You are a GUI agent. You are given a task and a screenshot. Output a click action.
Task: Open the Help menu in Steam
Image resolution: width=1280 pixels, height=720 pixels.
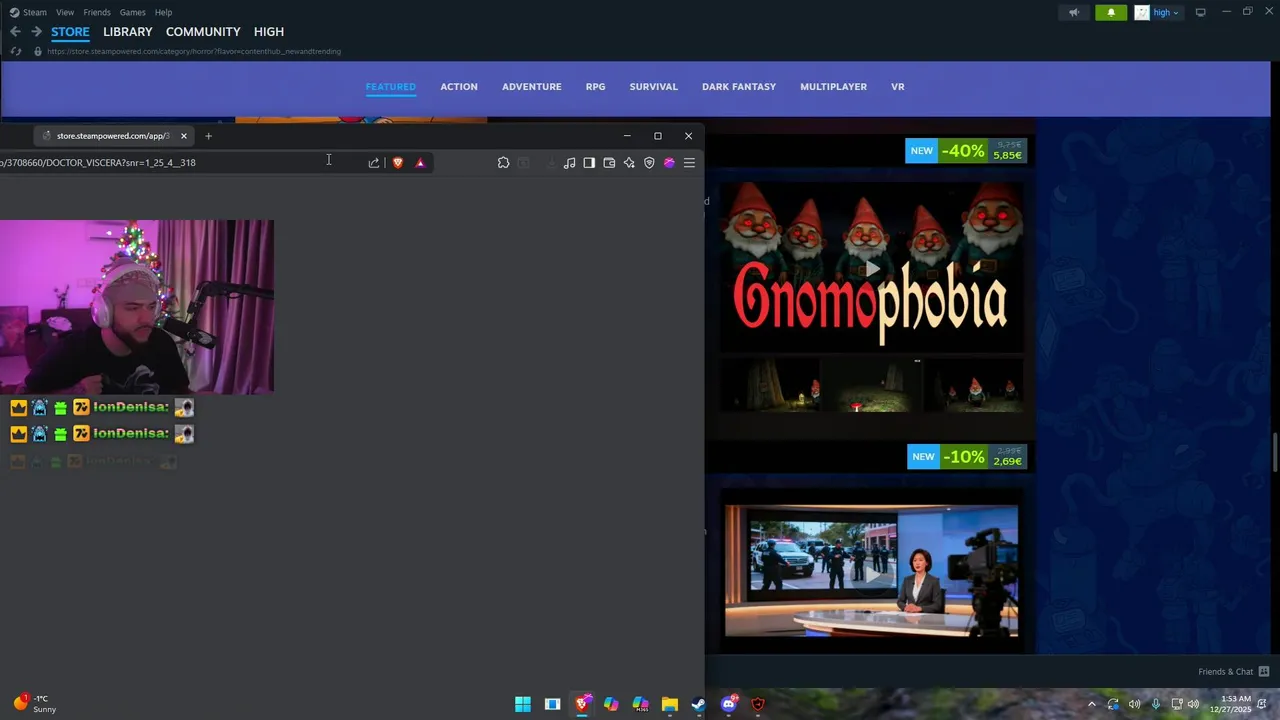(x=164, y=12)
